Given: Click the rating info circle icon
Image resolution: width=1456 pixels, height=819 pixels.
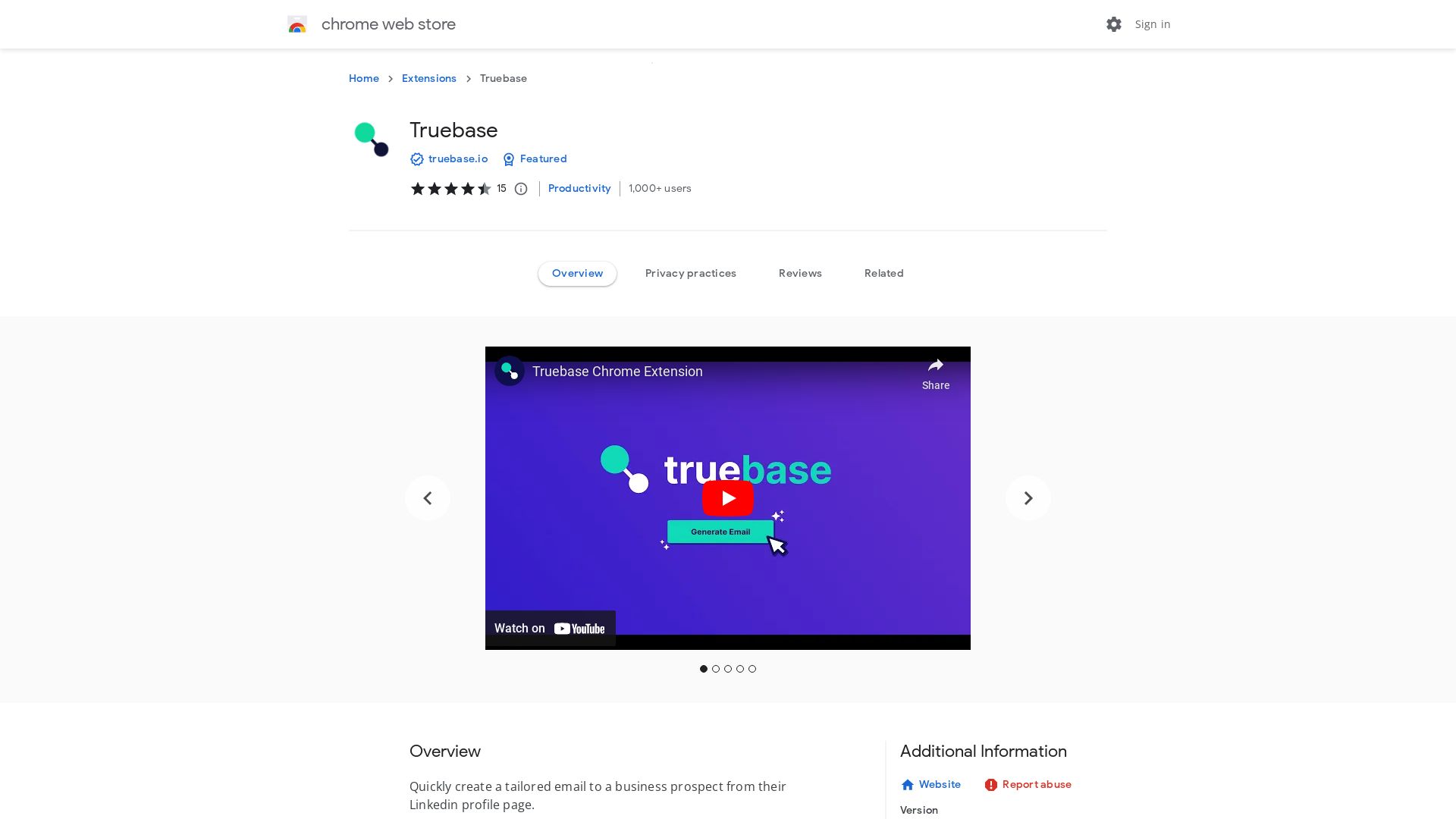Looking at the screenshot, I should 521,189.
